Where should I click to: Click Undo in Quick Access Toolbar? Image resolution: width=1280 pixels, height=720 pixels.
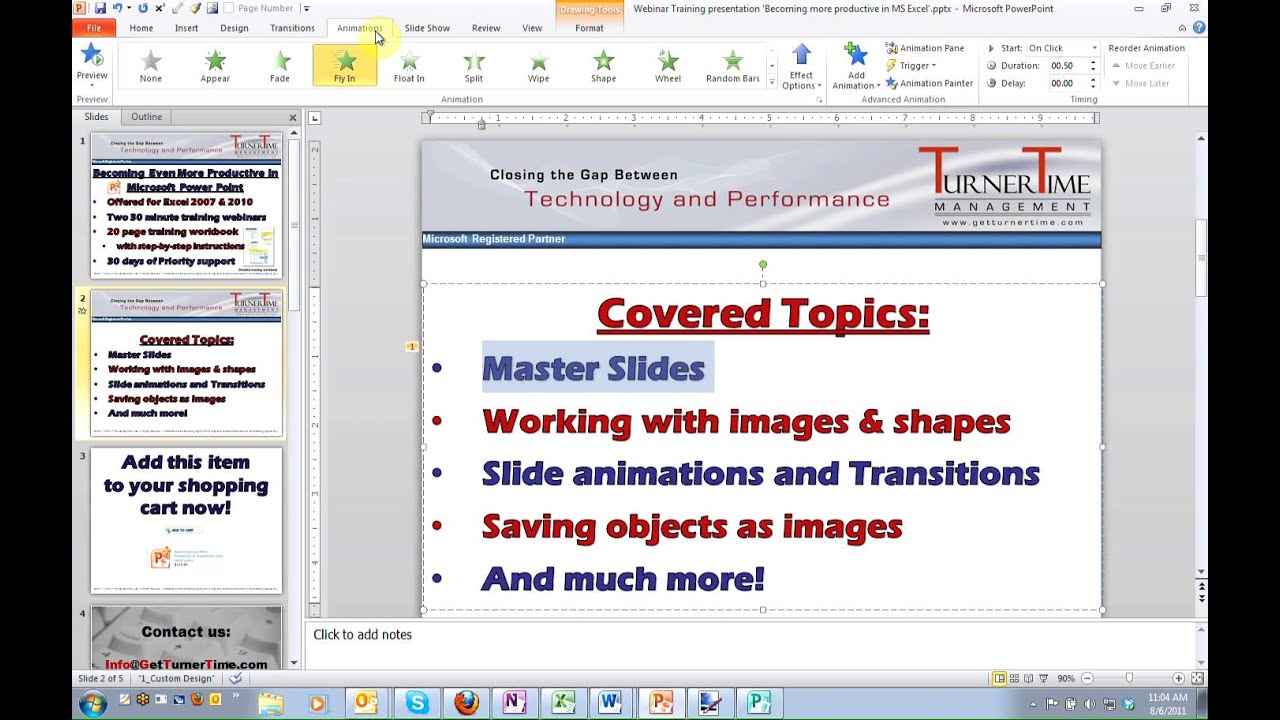click(118, 8)
